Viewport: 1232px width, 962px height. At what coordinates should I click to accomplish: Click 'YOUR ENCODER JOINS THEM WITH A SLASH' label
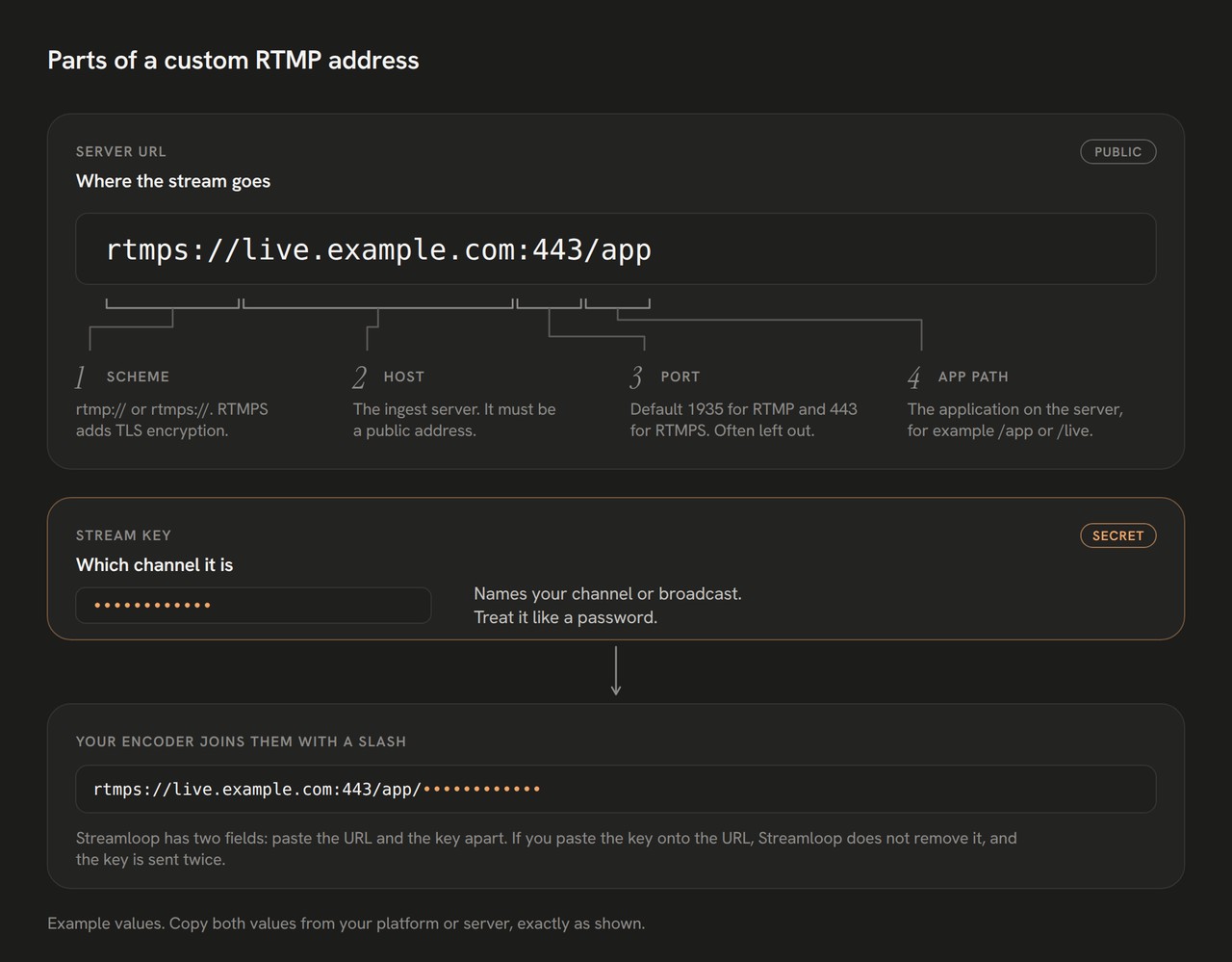click(x=241, y=741)
